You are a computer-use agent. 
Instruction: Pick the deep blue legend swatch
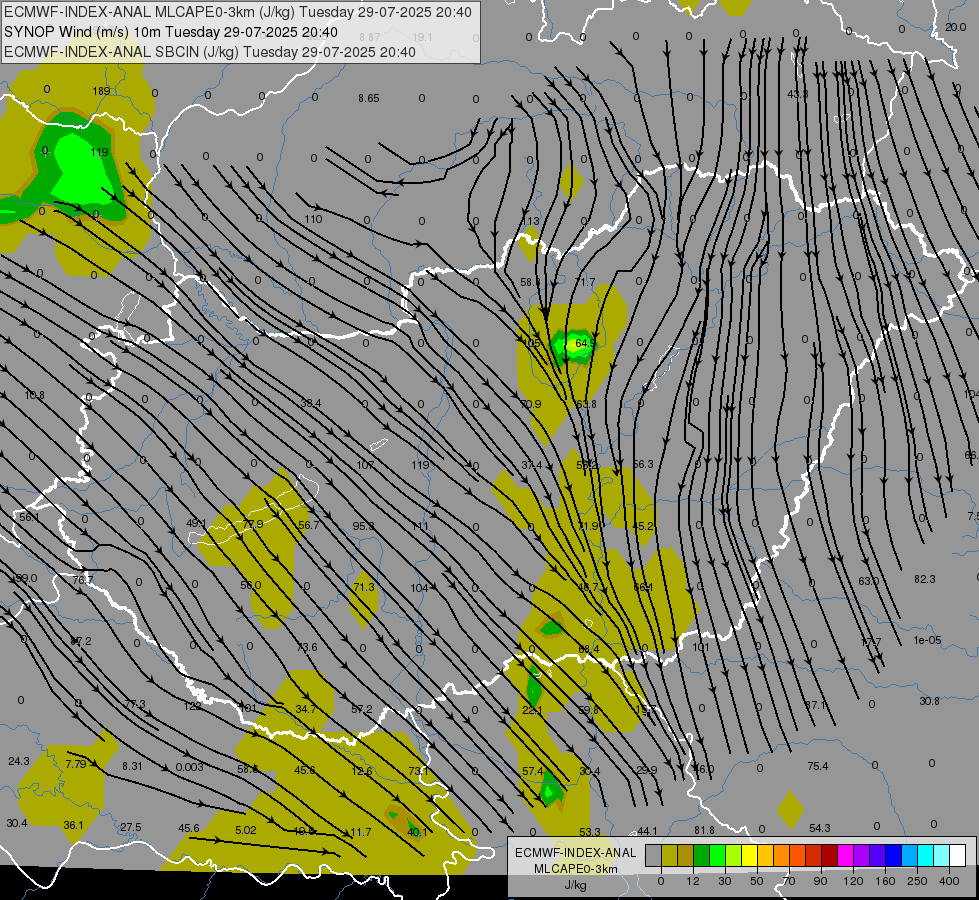pyautogui.click(x=893, y=855)
